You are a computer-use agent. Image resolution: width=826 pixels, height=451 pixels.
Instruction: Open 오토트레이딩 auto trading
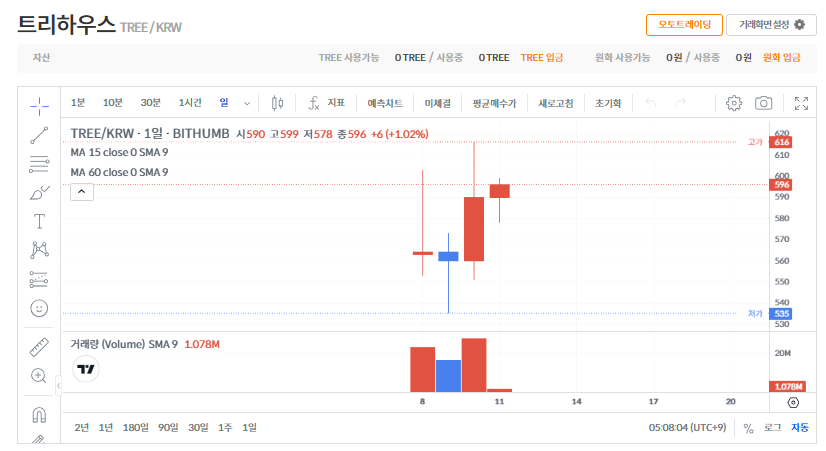tap(684, 25)
